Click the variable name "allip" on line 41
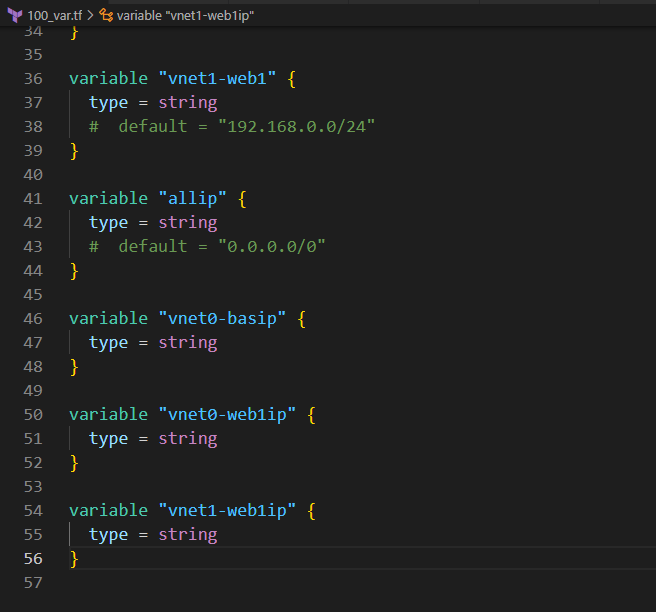 (192, 199)
